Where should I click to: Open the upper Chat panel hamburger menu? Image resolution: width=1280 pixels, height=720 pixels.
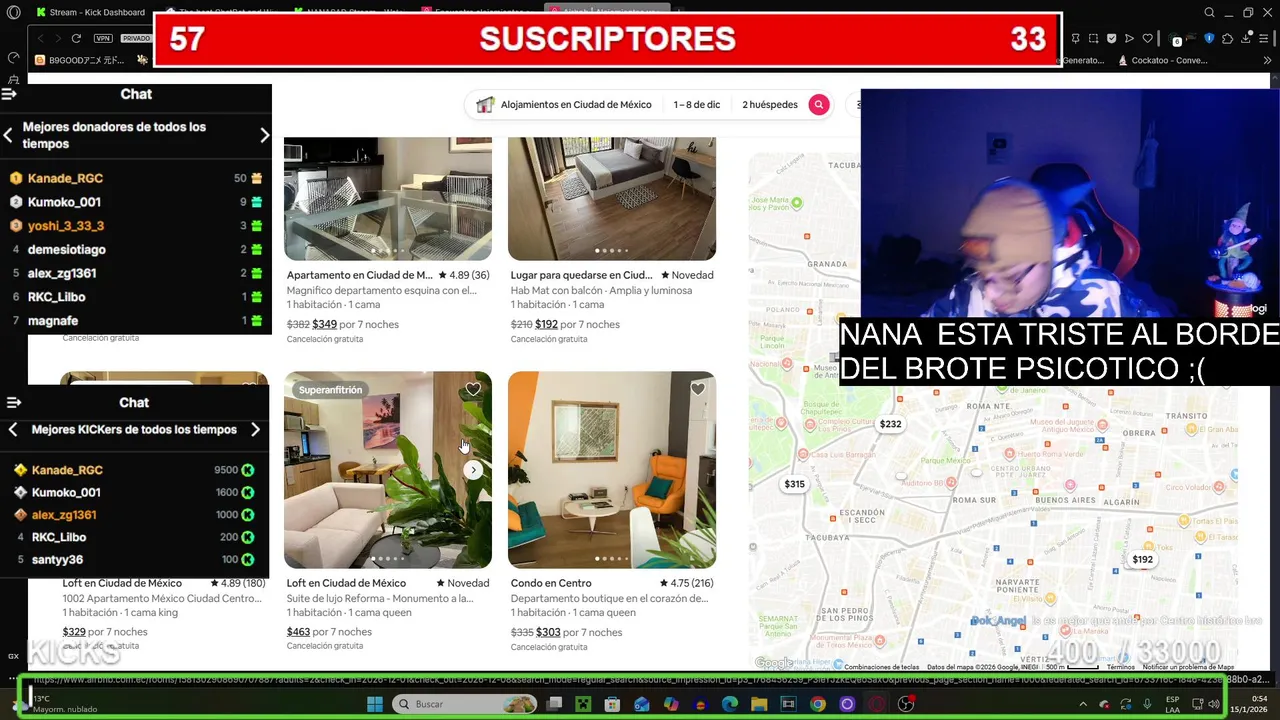[9, 94]
